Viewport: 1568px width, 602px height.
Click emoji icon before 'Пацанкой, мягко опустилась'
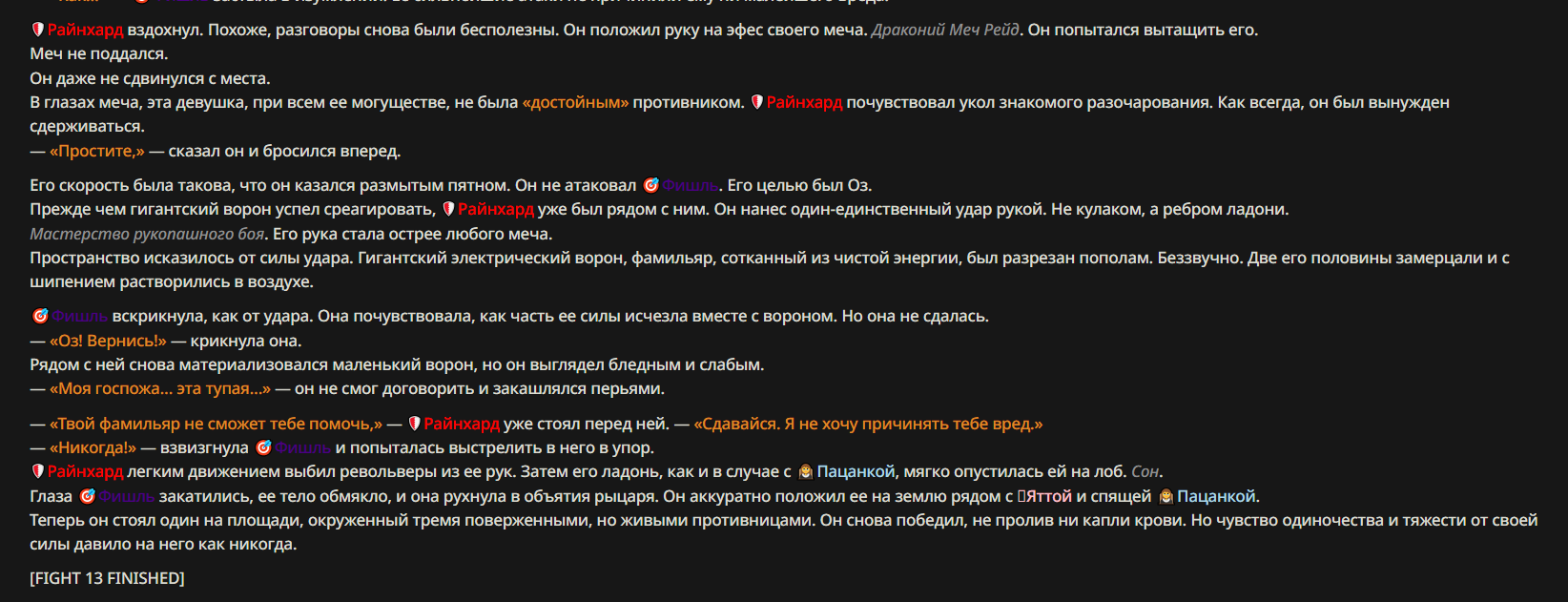806,471
